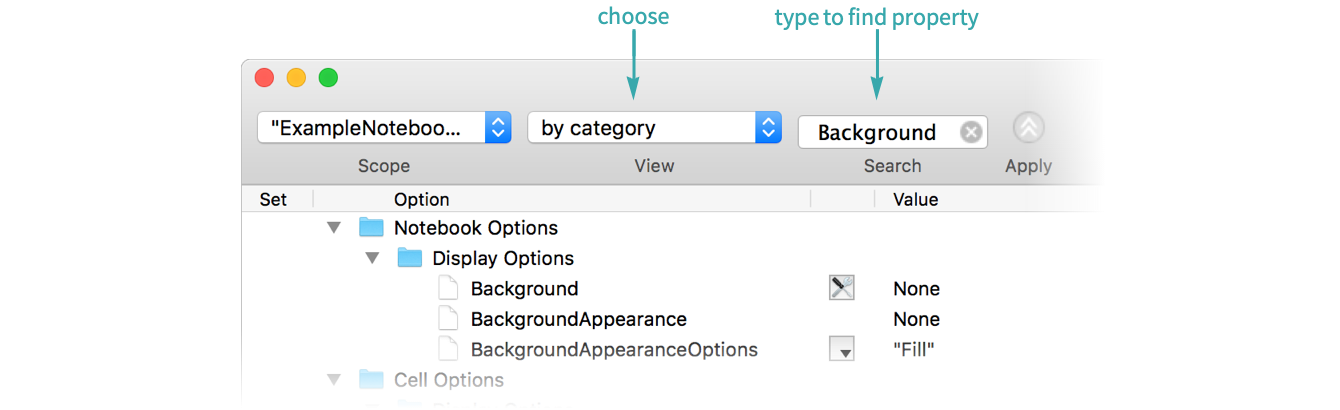Screen dimensions: 1340x410
Task: Click the Notebook Options folder icon
Action: coord(371,228)
